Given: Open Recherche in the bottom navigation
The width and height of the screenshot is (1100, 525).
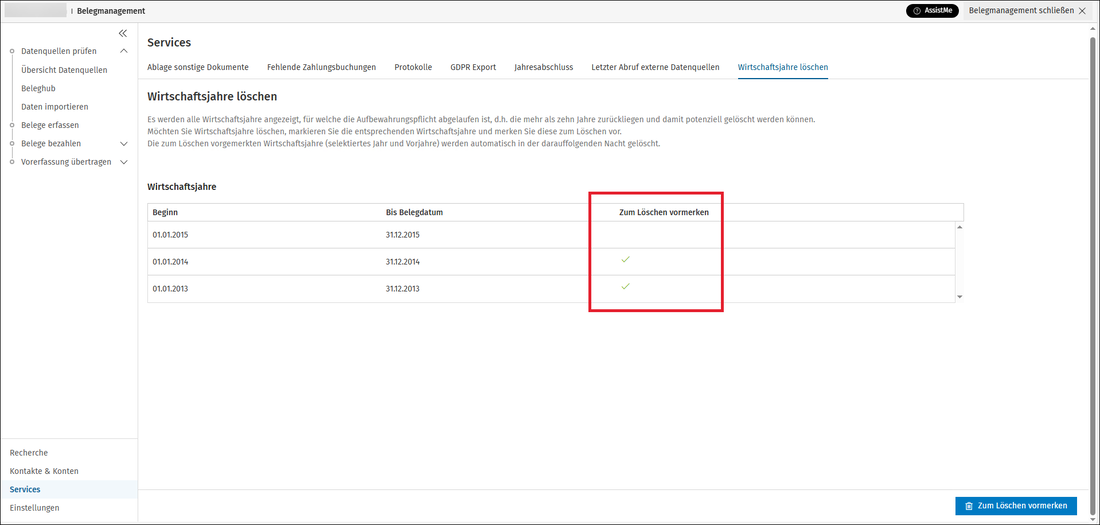Looking at the screenshot, I should click(29, 453).
